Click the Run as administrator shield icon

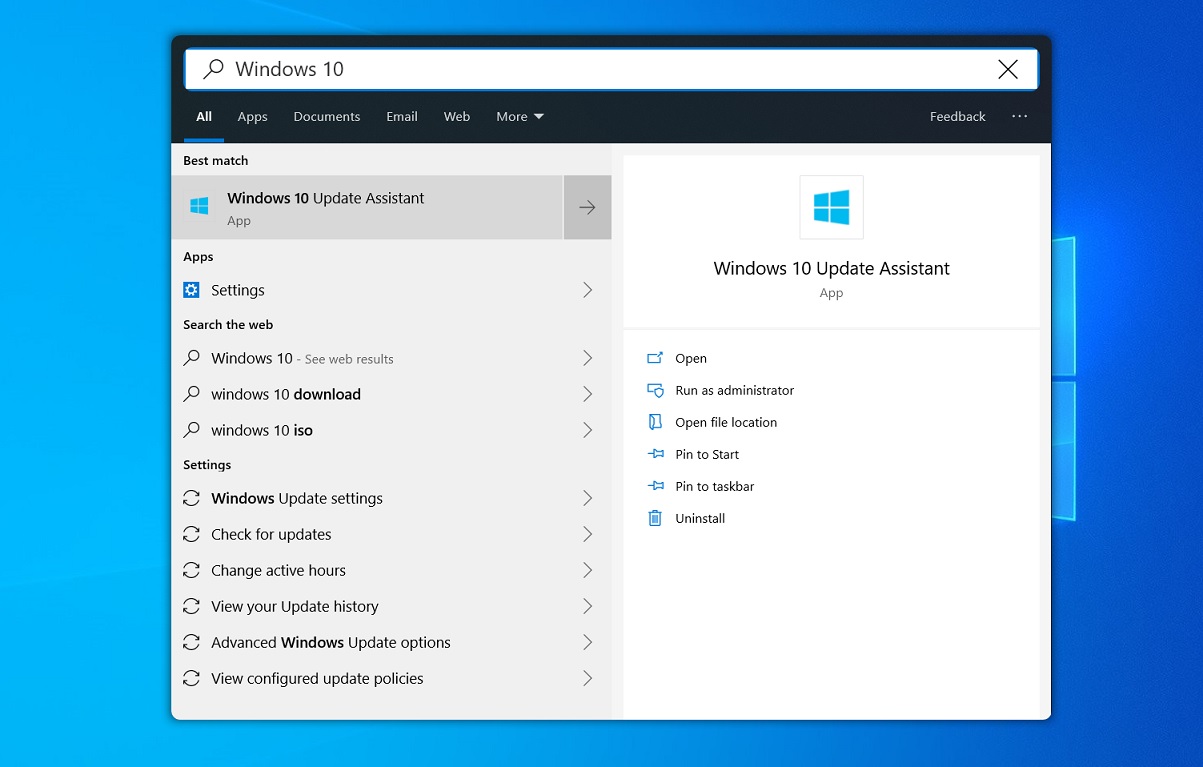656,390
